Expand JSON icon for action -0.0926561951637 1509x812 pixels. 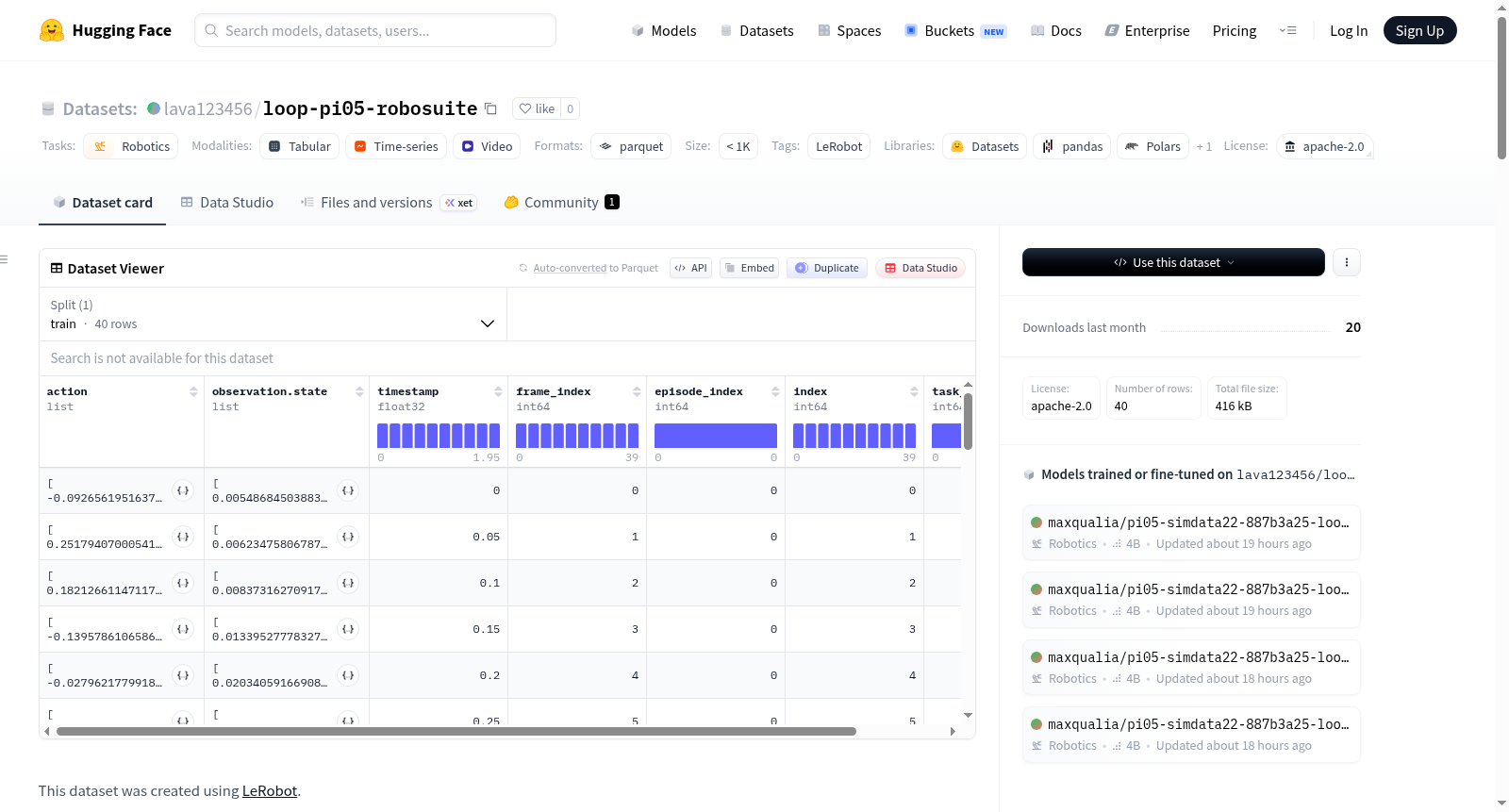pyautogui.click(x=183, y=490)
